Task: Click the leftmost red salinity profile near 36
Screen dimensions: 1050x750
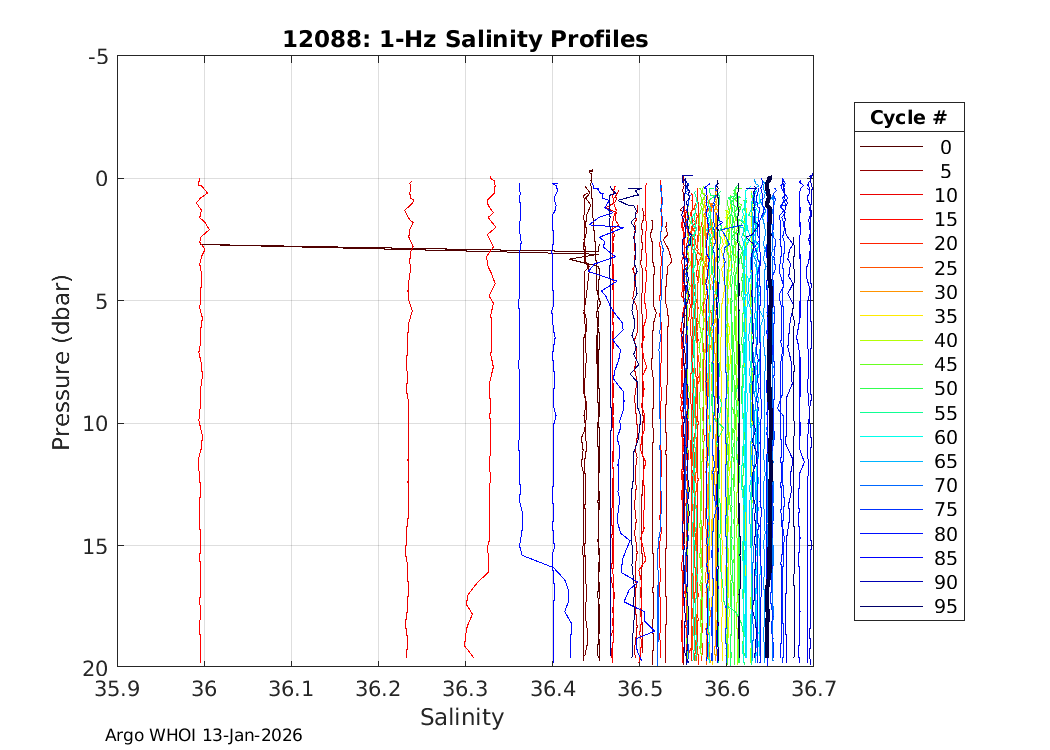Action: (x=200, y=450)
